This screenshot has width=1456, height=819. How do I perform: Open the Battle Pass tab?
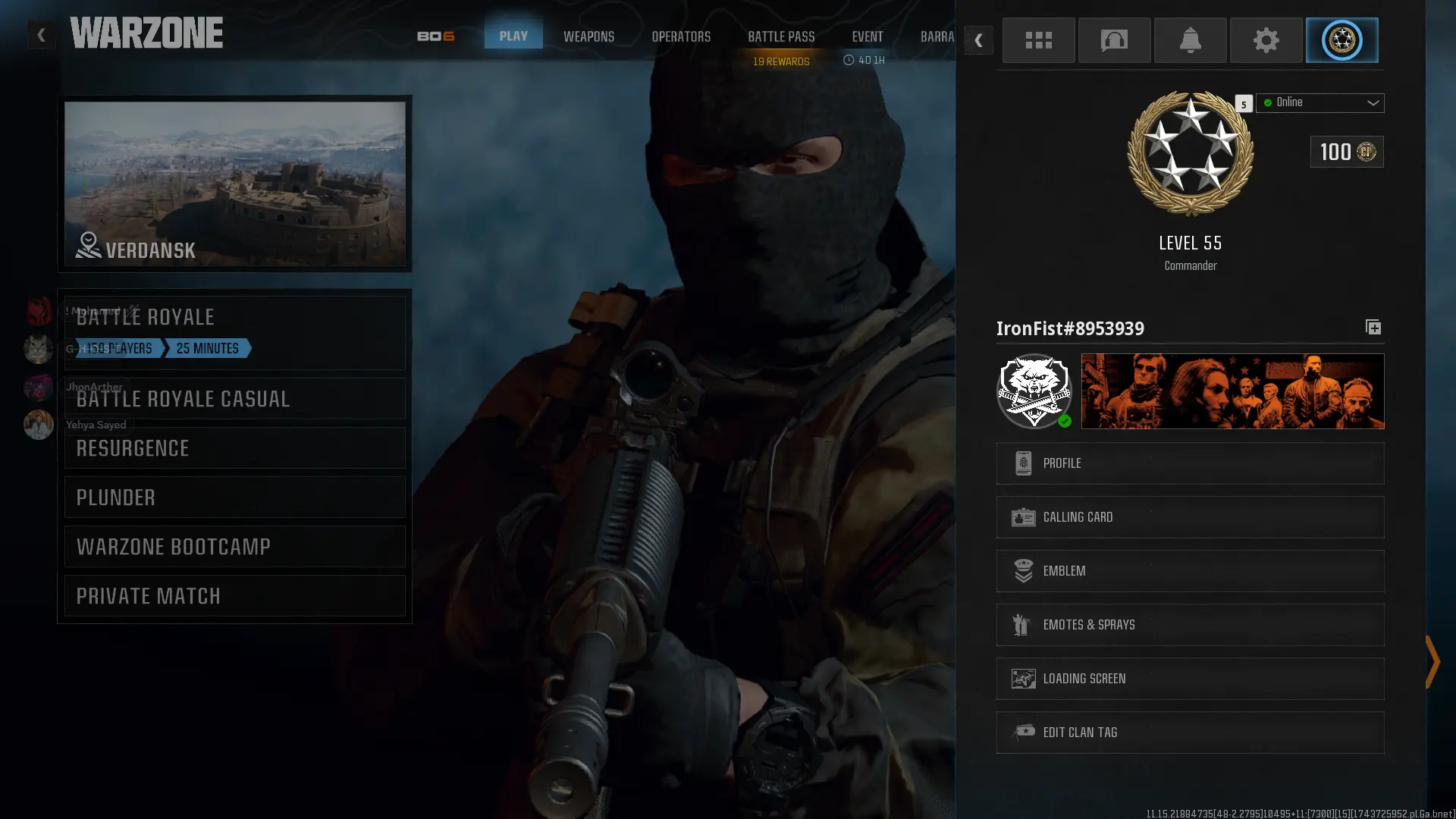[x=781, y=36]
